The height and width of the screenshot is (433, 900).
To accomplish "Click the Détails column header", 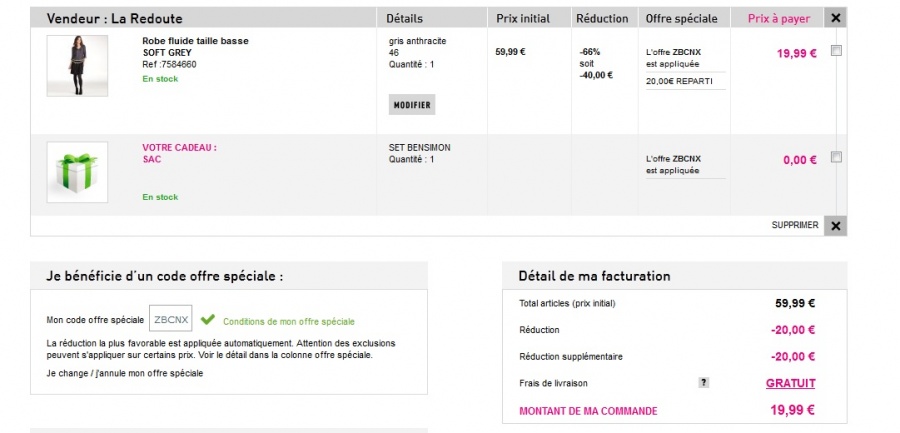I will coord(405,19).
